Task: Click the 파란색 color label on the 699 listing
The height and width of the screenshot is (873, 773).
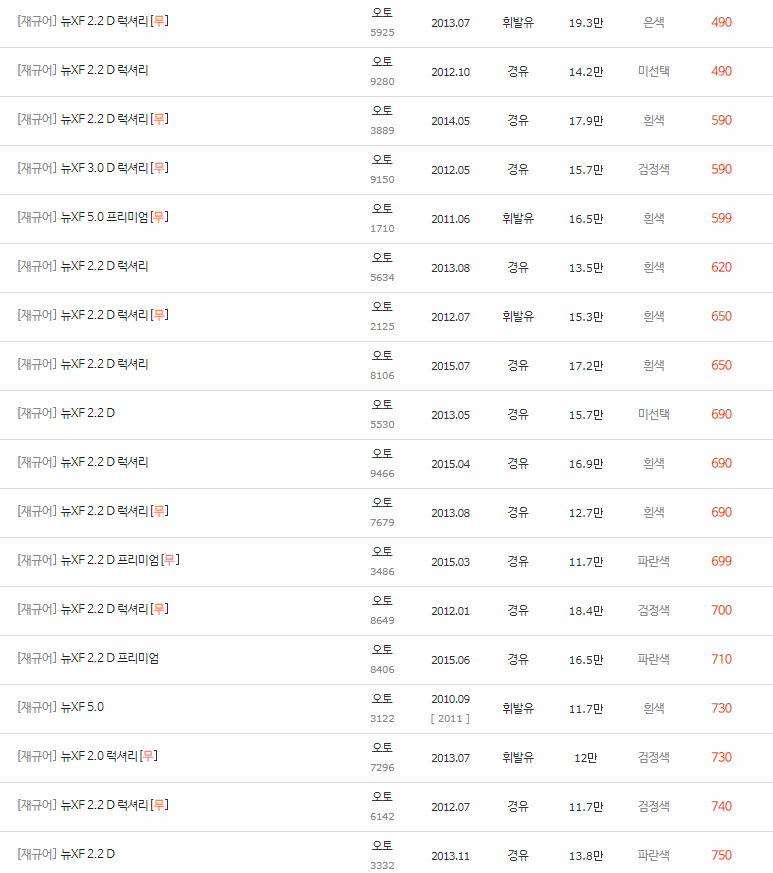Action: click(x=654, y=561)
